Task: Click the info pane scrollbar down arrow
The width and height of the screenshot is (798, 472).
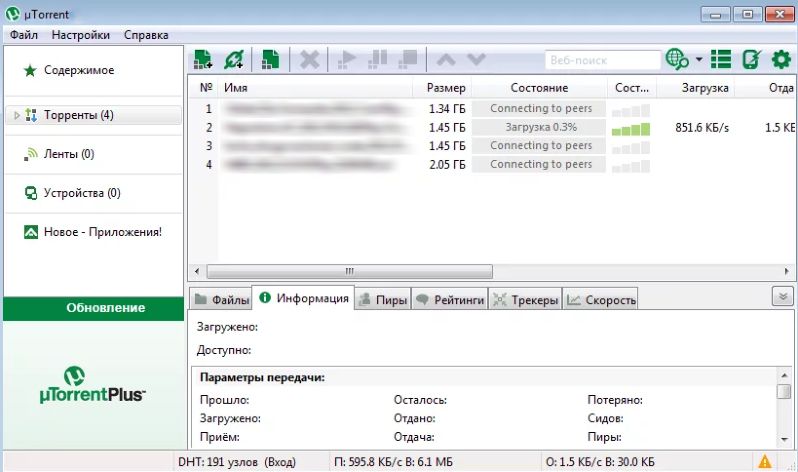Action: point(784,439)
